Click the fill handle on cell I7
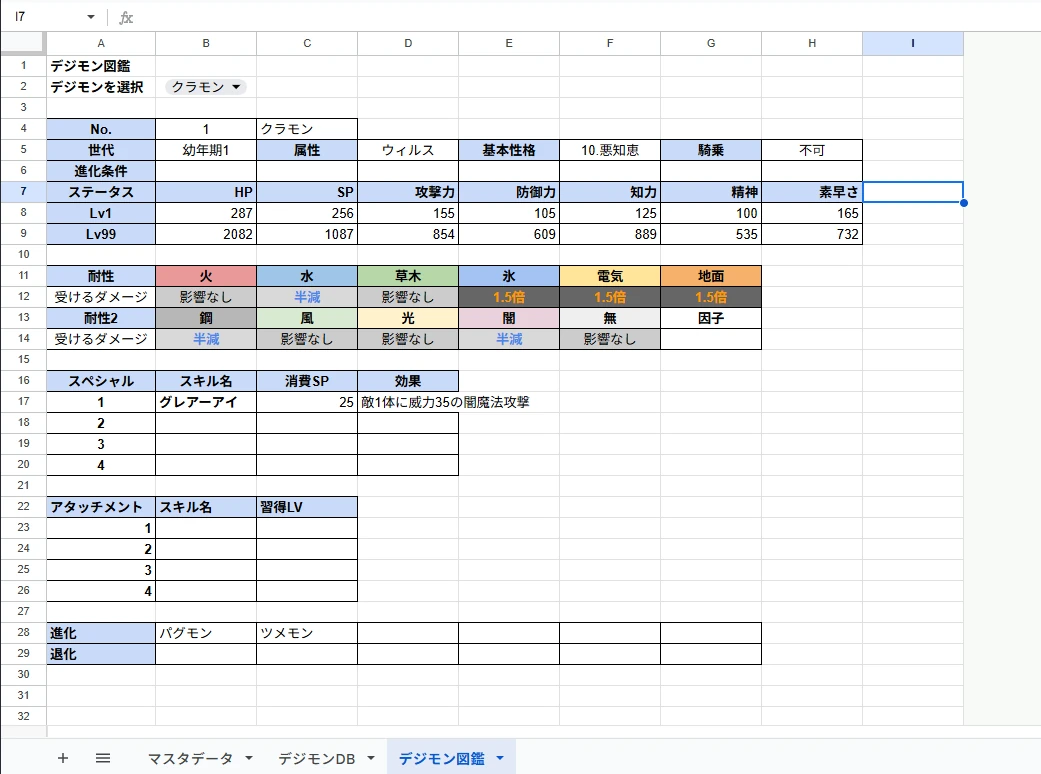Screen dimensions: 1041x774 963,202
